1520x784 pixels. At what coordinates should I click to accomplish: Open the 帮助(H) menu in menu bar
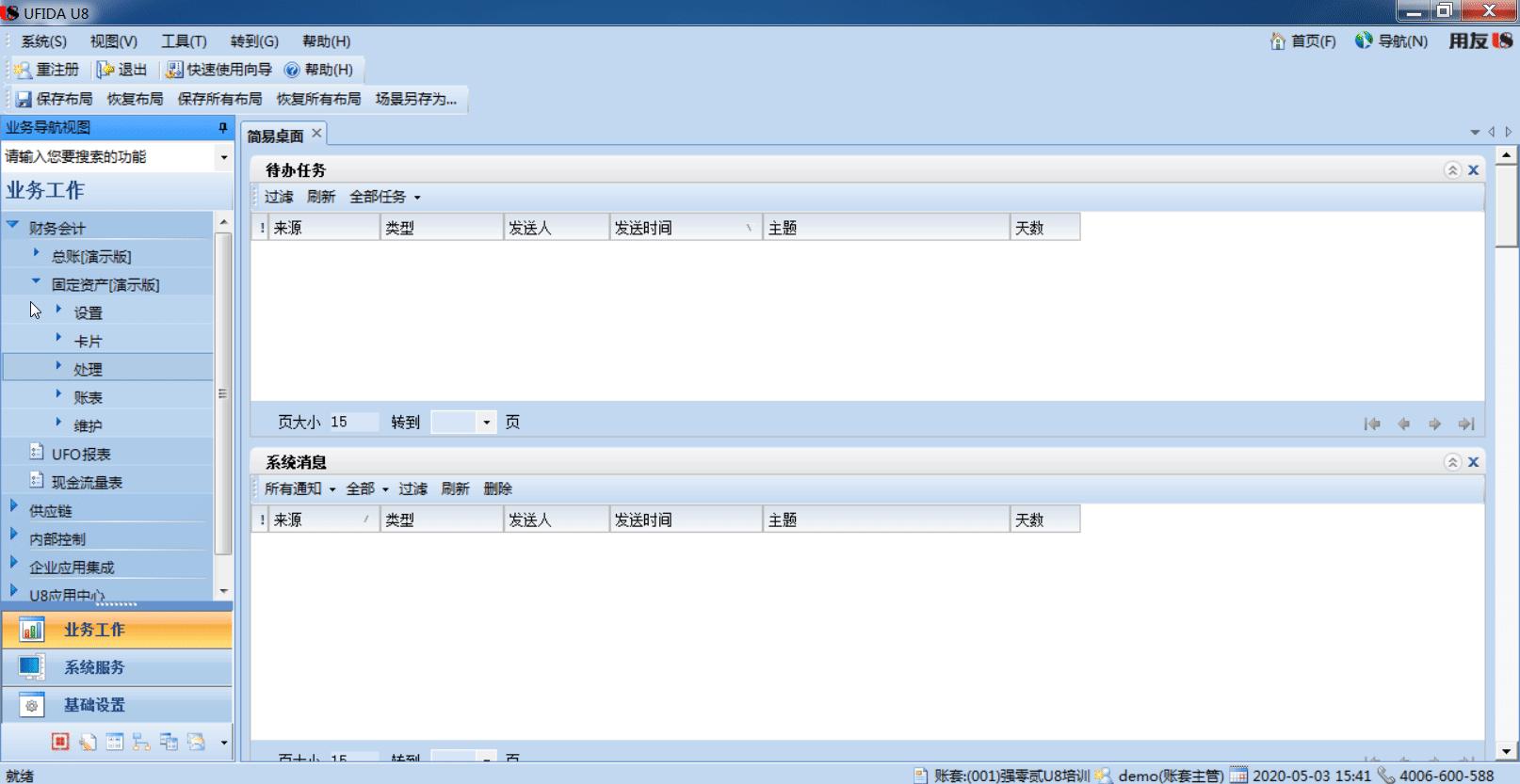point(326,41)
